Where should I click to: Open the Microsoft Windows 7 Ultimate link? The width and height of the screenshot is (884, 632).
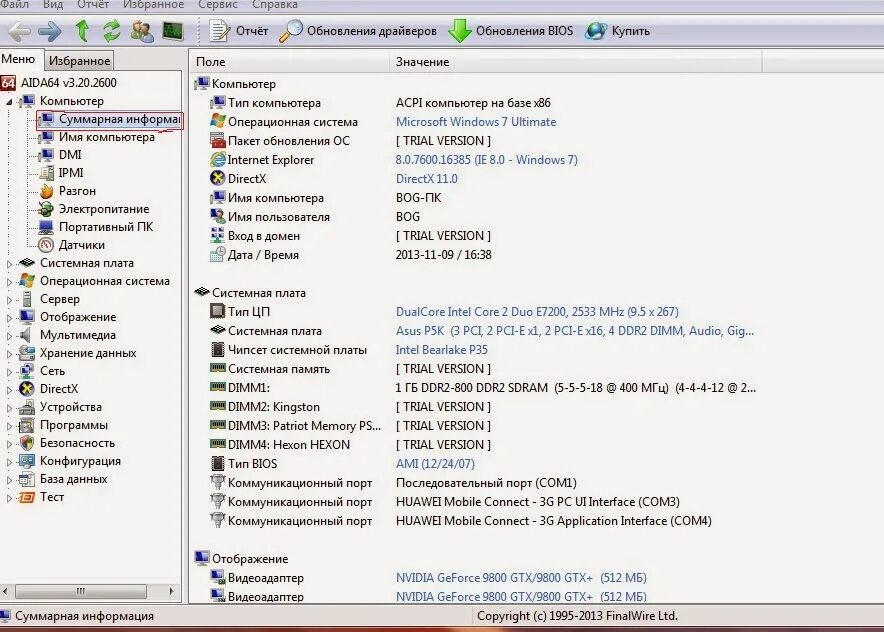point(476,122)
